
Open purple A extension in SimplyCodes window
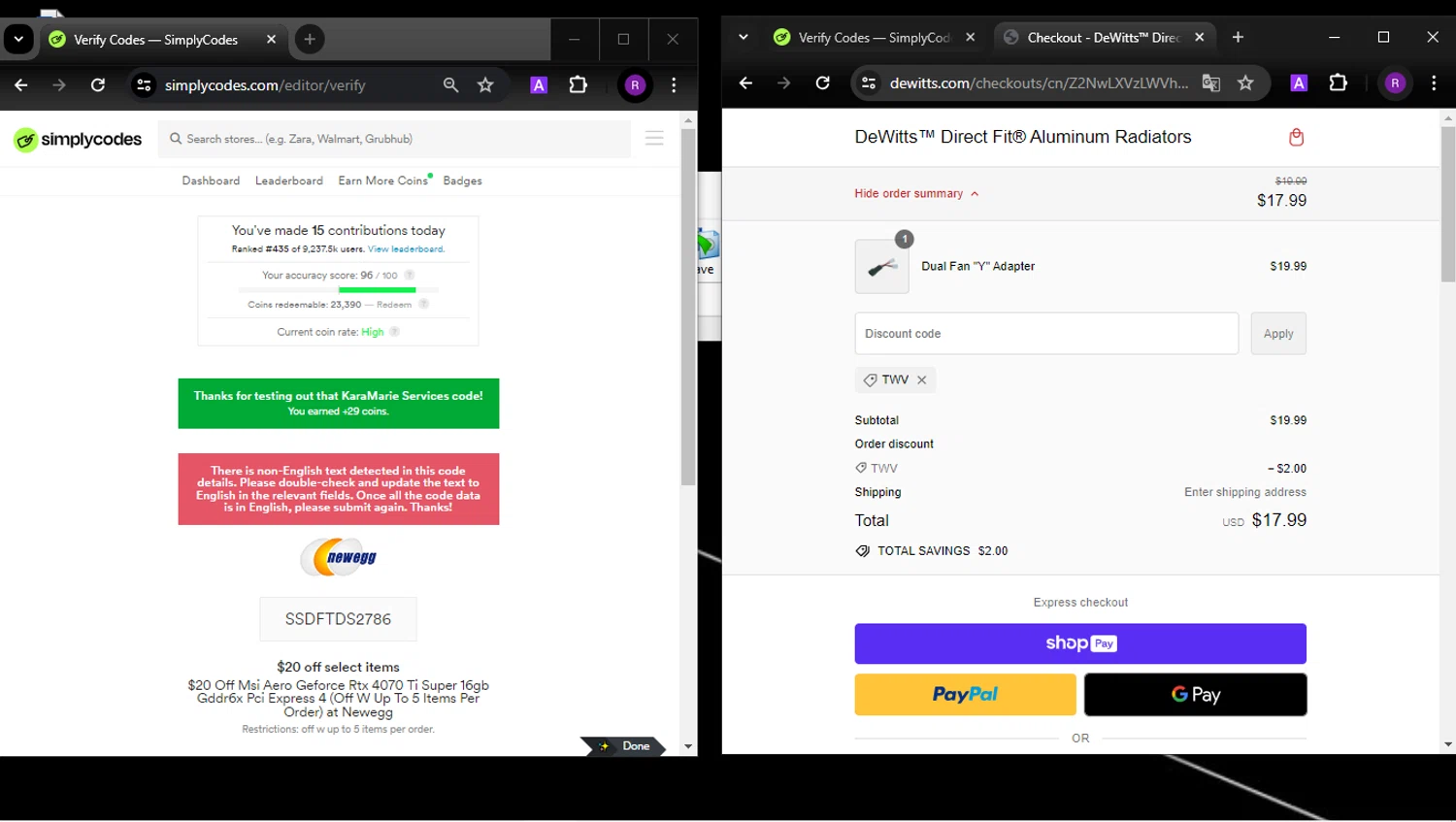pyautogui.click(x=539, y=85)
